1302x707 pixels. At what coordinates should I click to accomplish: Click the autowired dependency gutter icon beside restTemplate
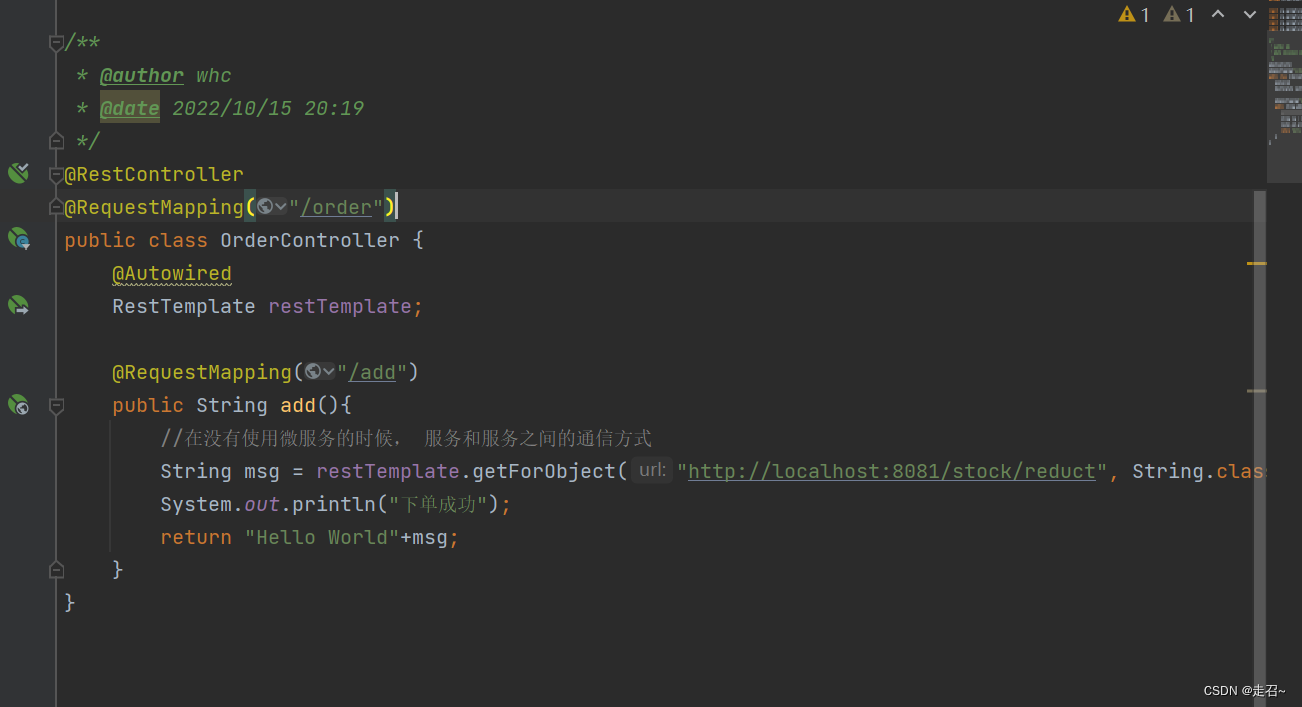click(18, 305)
